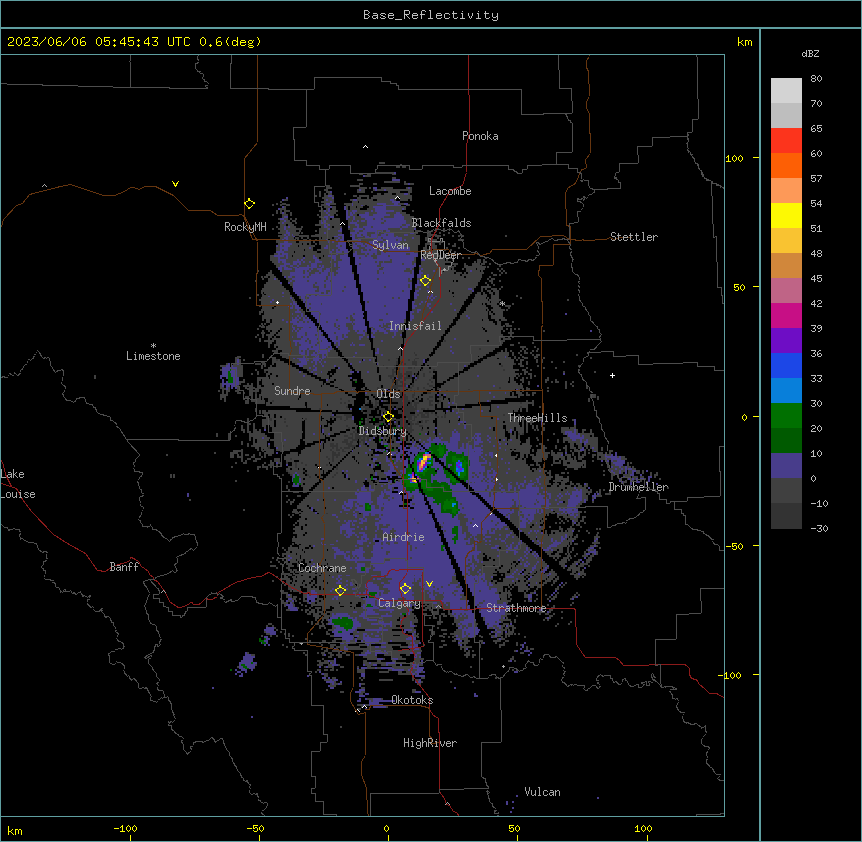Click the yellow diamond marker below RedDeer
Screen dimensions: 862x842
click(x=426, y=281)
